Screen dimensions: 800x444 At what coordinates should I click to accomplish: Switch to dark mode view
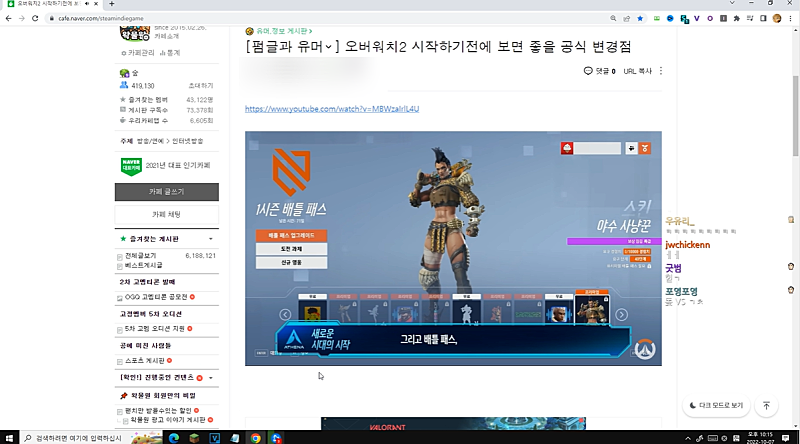click(x=716, y=405)
